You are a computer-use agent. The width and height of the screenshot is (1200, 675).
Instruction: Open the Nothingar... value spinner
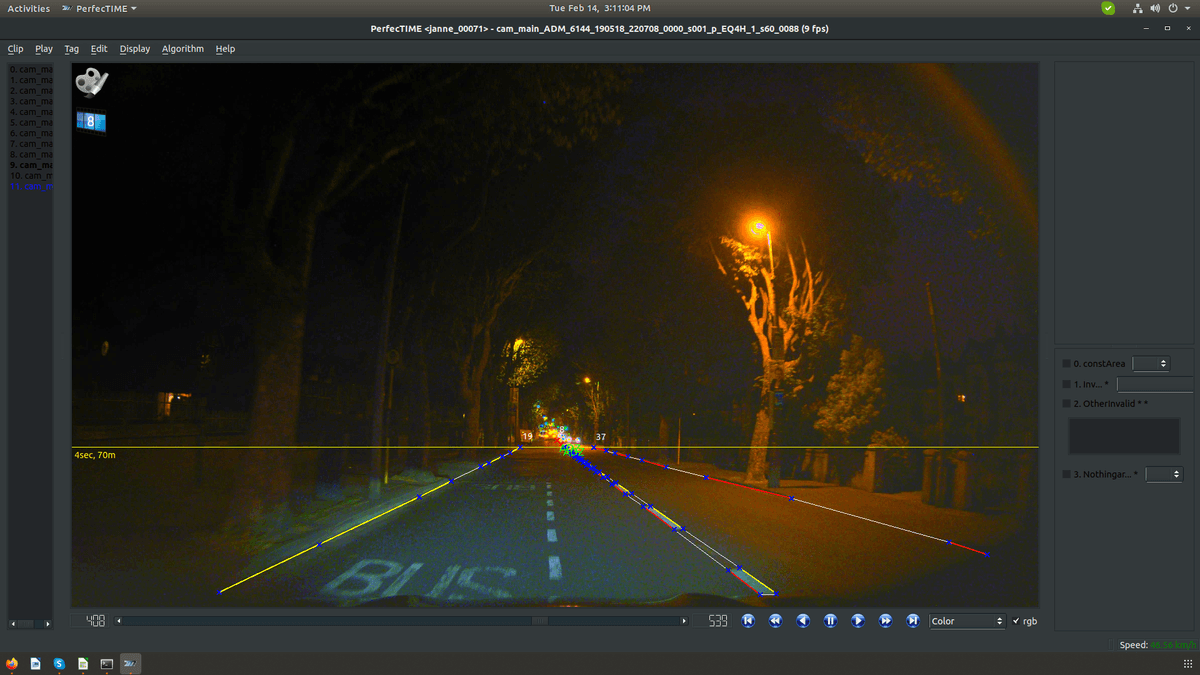[1164, 474]
